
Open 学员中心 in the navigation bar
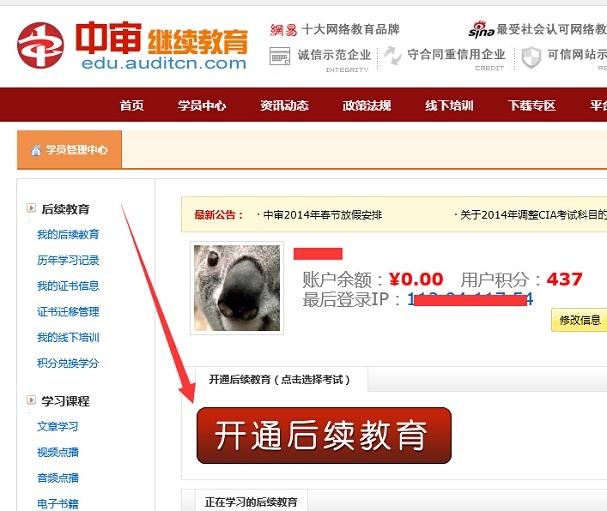pos(202,105)
